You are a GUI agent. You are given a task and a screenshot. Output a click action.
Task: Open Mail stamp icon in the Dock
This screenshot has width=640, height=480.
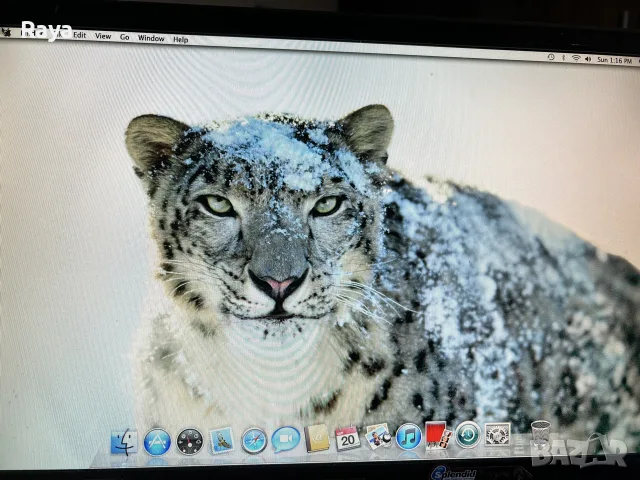(x=222, y=440)
